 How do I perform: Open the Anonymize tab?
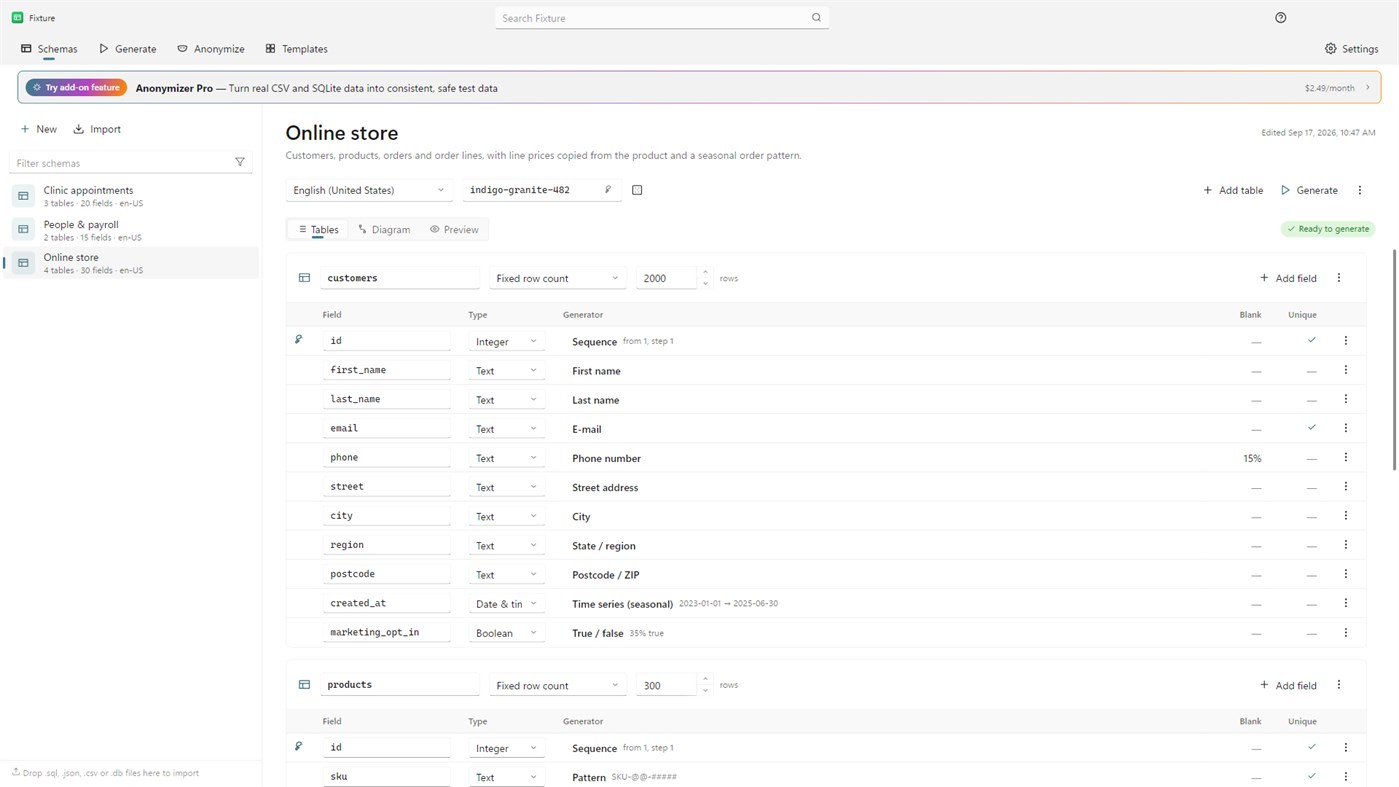[x=211, y=48]
